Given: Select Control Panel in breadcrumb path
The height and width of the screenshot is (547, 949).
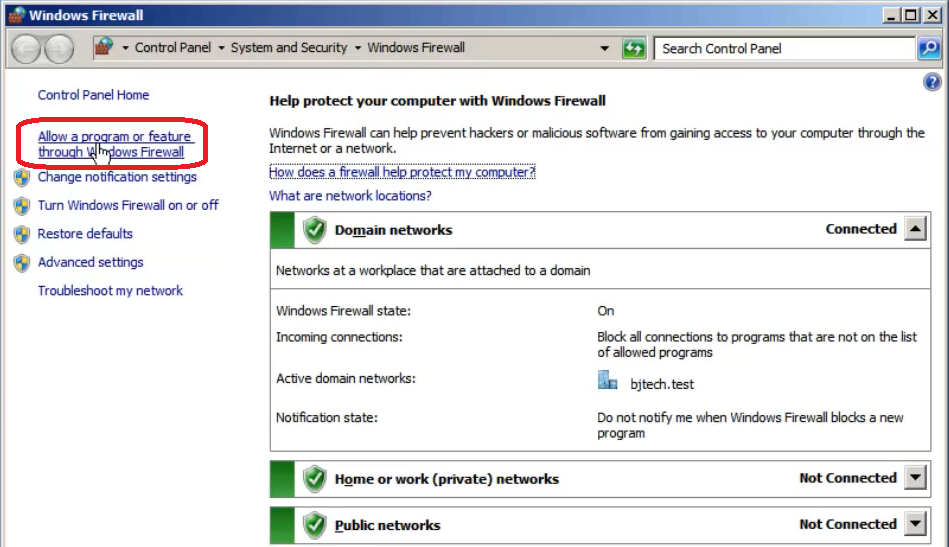Looking at the screenshot, I should coord(172,48).
